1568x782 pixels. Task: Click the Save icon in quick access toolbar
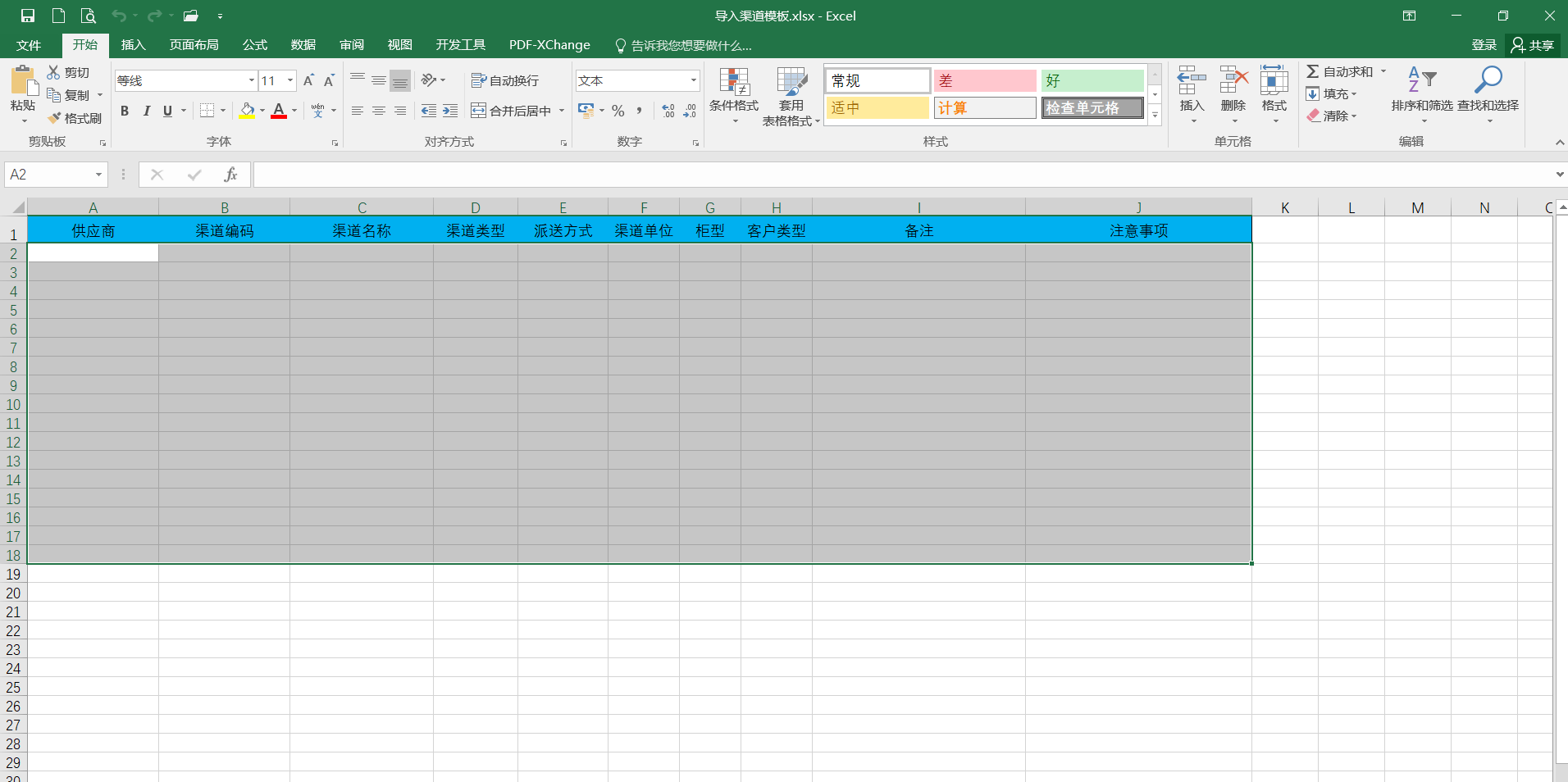coord(28,16)
